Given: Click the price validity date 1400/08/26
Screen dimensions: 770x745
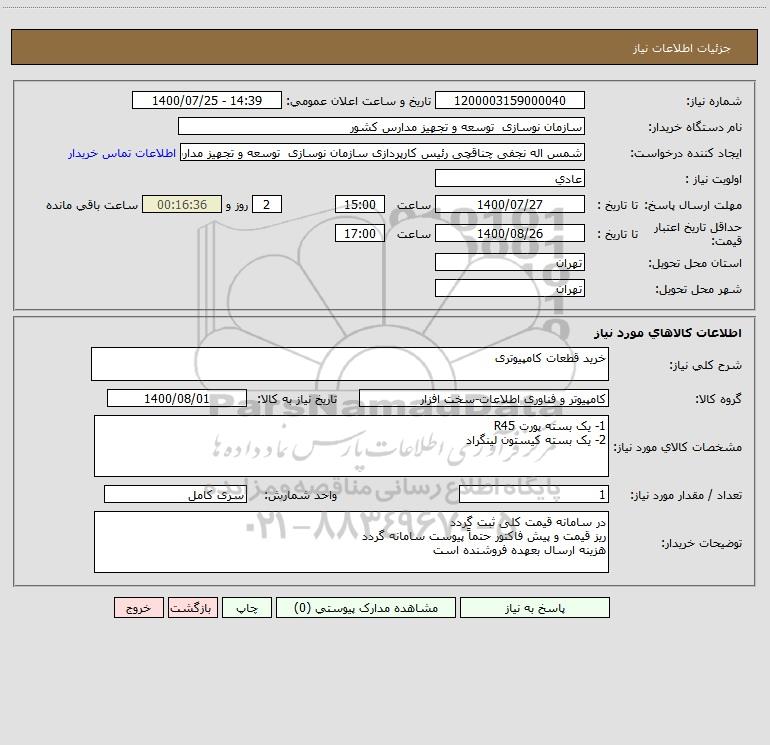Looking at the screenshot, I should point(510,234).
